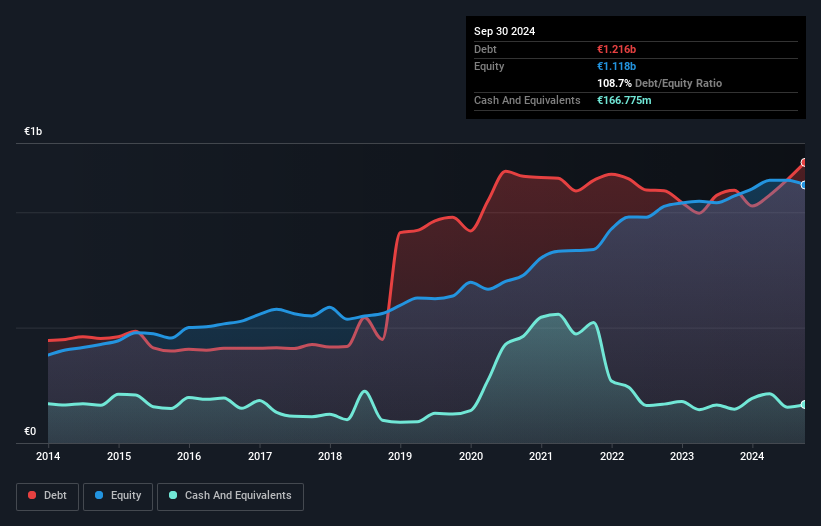
Task: Click the €1b y-axis label
Action: click(x=33, y=131)
